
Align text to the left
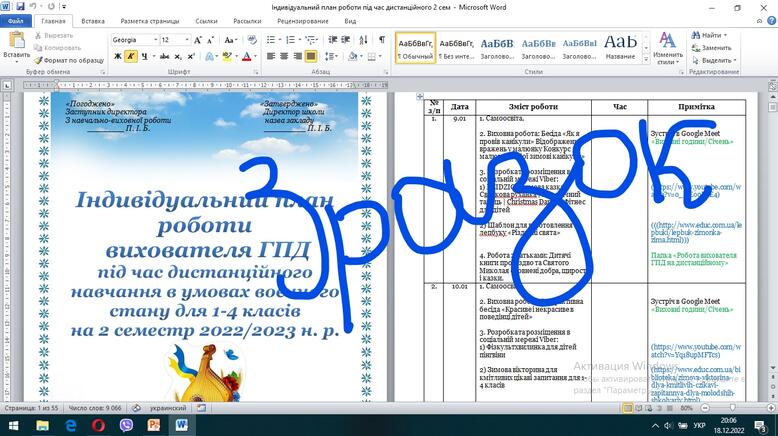pyautogui.click(x=271, y=57)
